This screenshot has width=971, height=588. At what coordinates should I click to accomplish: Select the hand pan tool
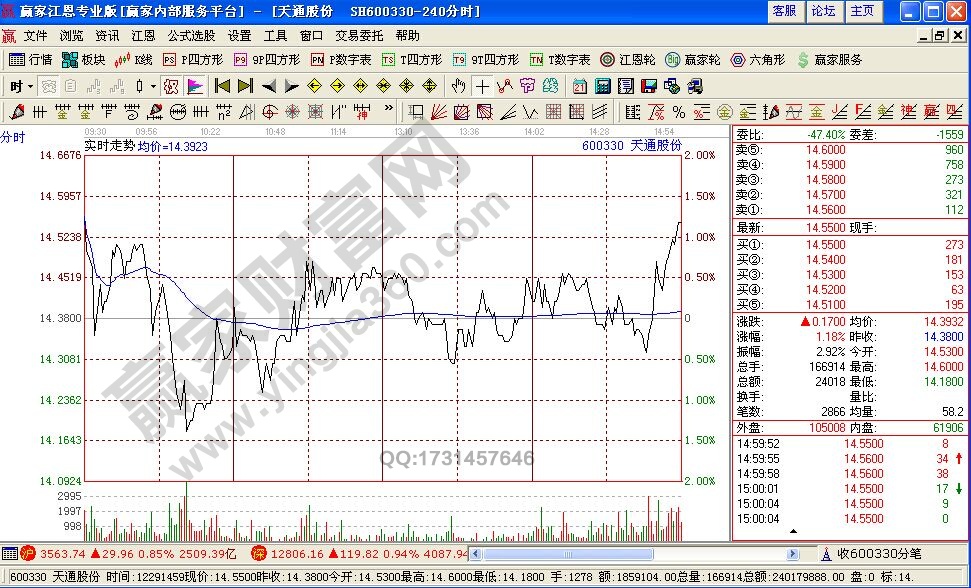point(458,86)
